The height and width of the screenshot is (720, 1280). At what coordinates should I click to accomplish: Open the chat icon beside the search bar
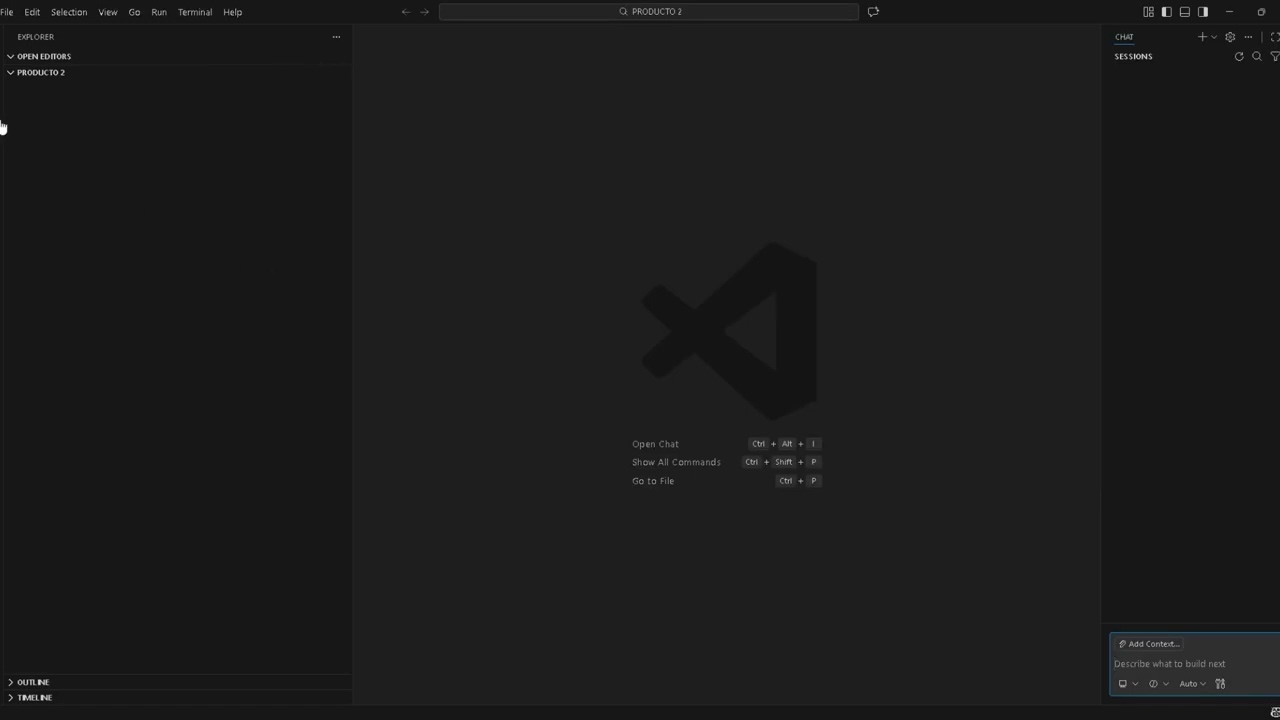click(x=873, y=12)
